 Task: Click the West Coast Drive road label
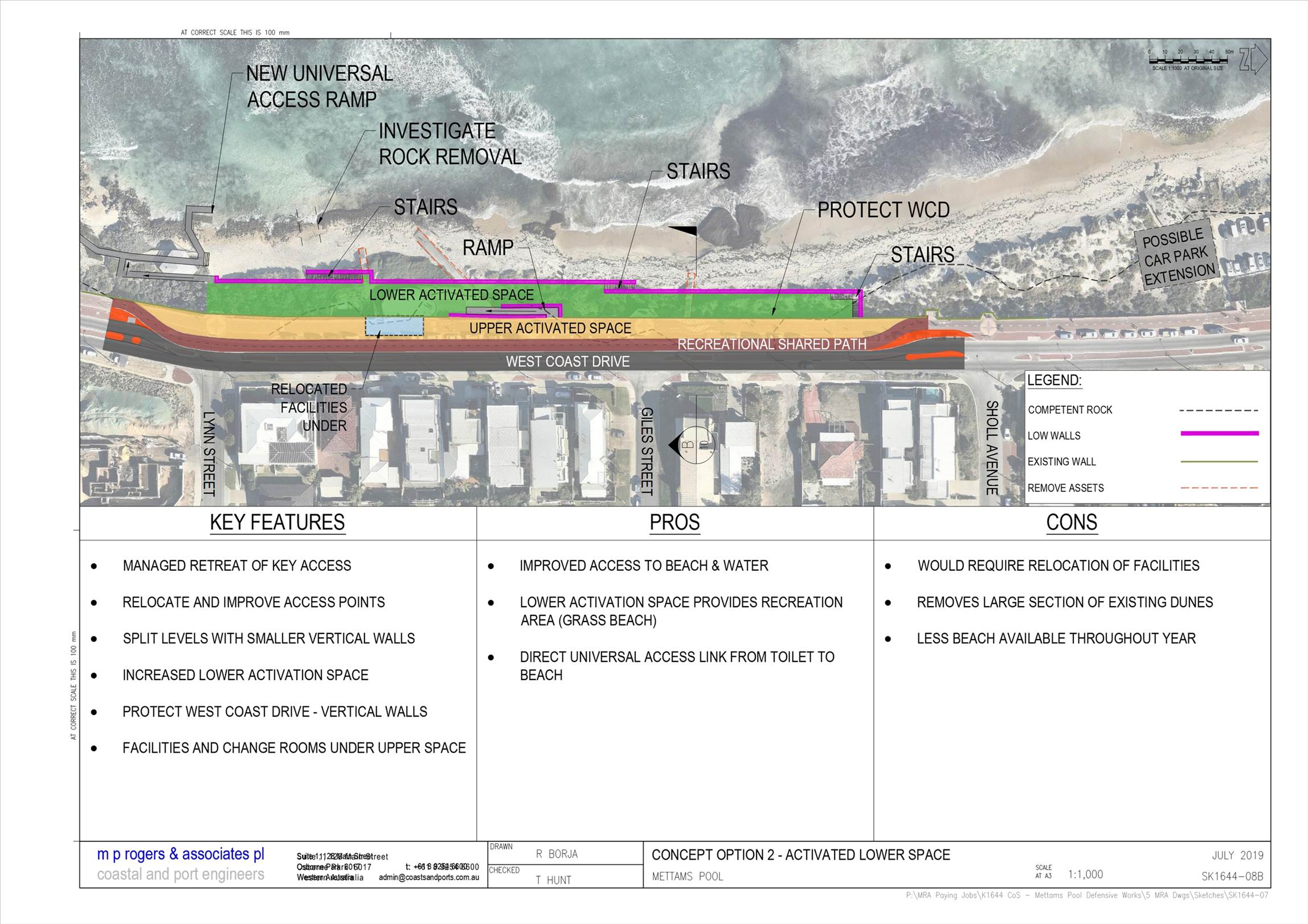(567, 361)
